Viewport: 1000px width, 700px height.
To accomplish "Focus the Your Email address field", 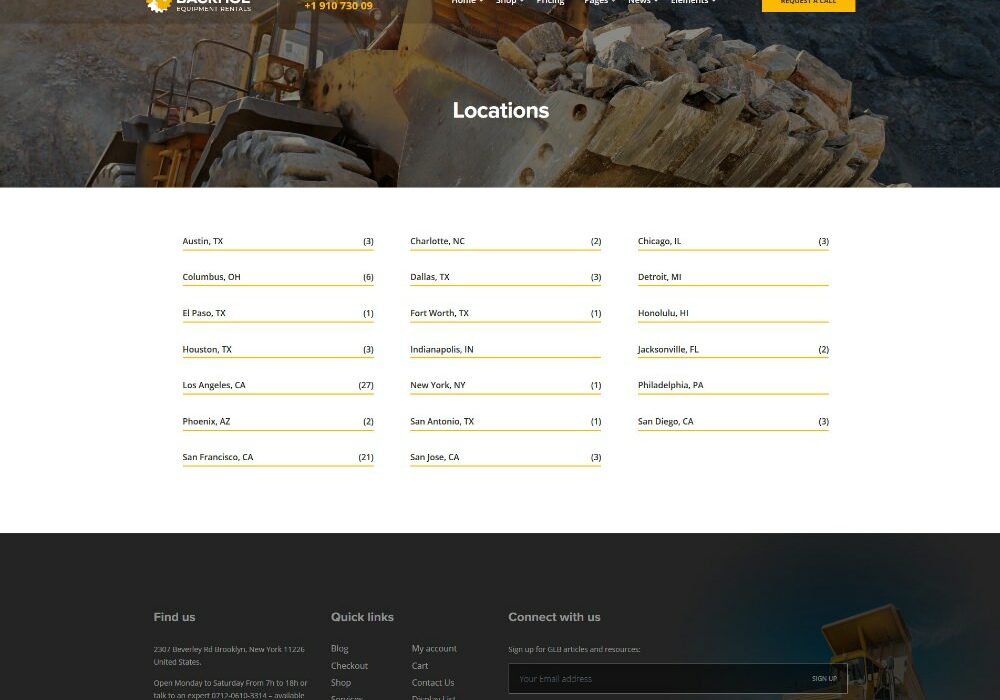I will coord(655,678).
